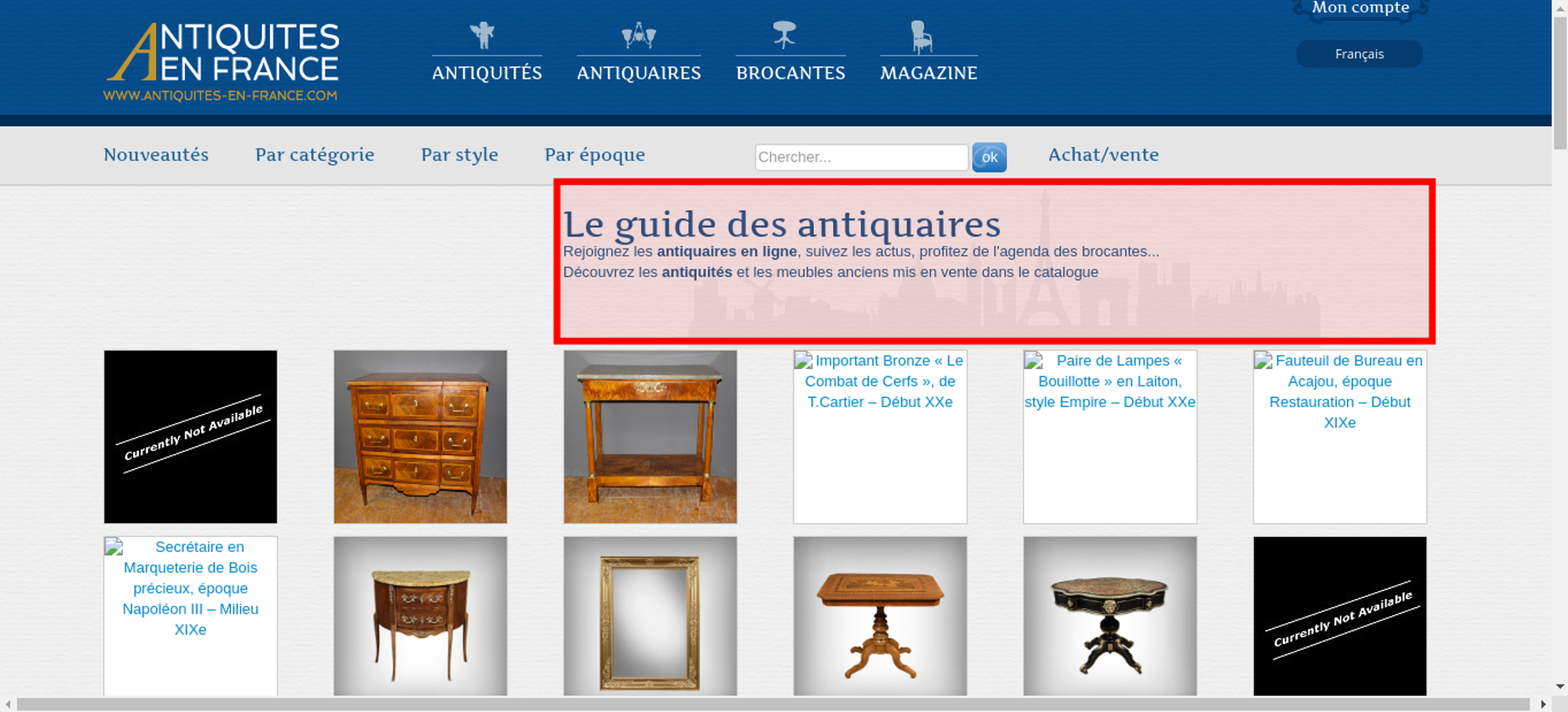Click the scroll down arrow on vertical scrollbar

click(1559, 686)
